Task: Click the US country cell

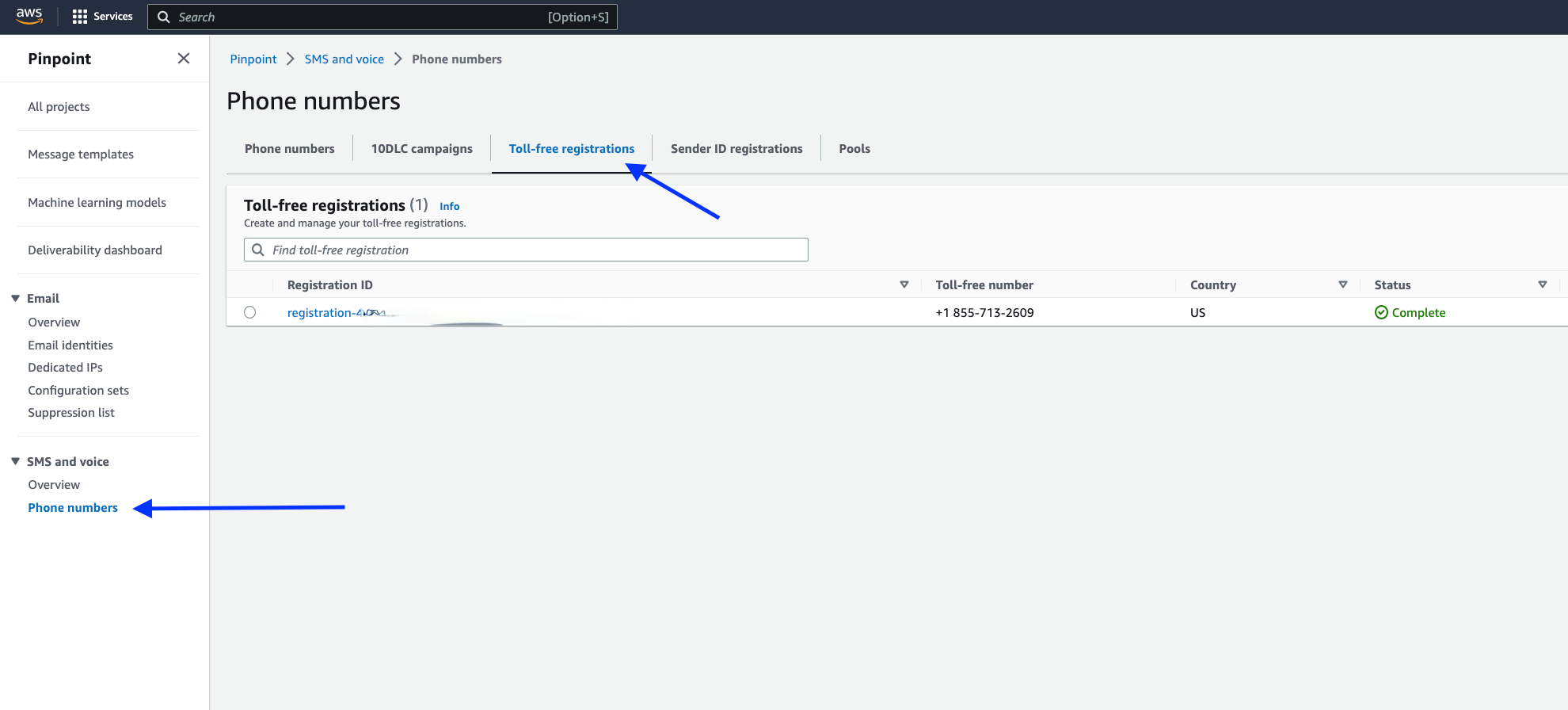Action: 1197,313
